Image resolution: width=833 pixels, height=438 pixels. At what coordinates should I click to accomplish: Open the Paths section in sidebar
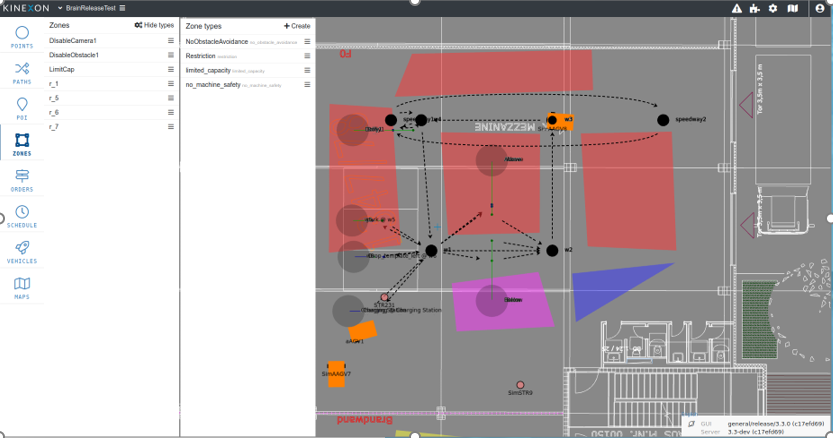tap(21, 72)
